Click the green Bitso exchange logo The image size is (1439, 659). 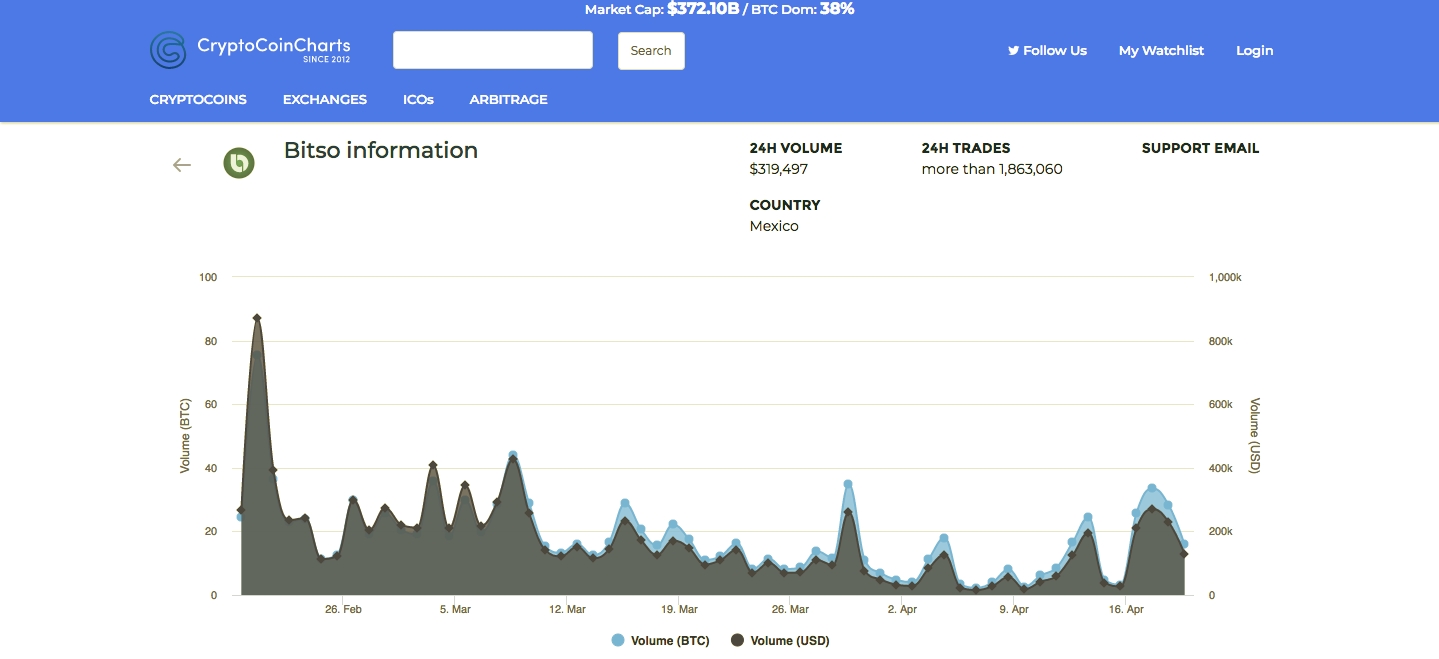[x=239, y=163]
